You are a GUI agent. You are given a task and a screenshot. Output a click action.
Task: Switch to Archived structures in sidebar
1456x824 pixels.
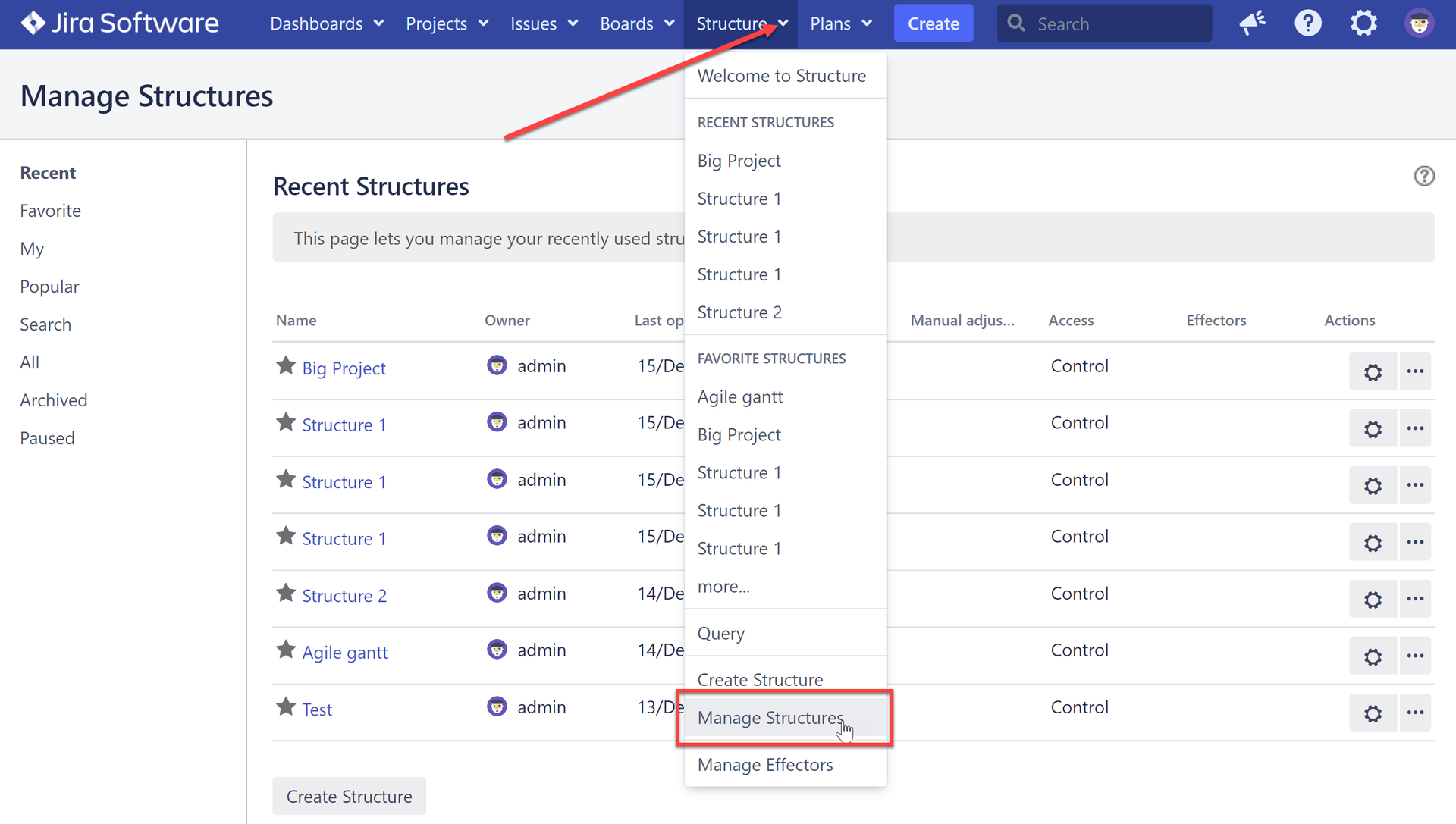click(53, 400)
